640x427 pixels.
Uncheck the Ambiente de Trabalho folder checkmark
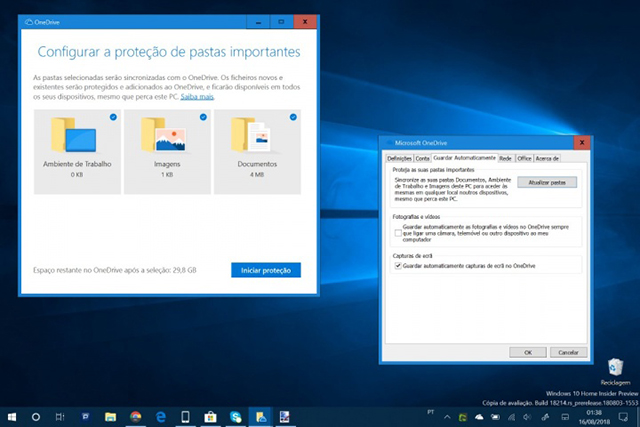point(113,117)
